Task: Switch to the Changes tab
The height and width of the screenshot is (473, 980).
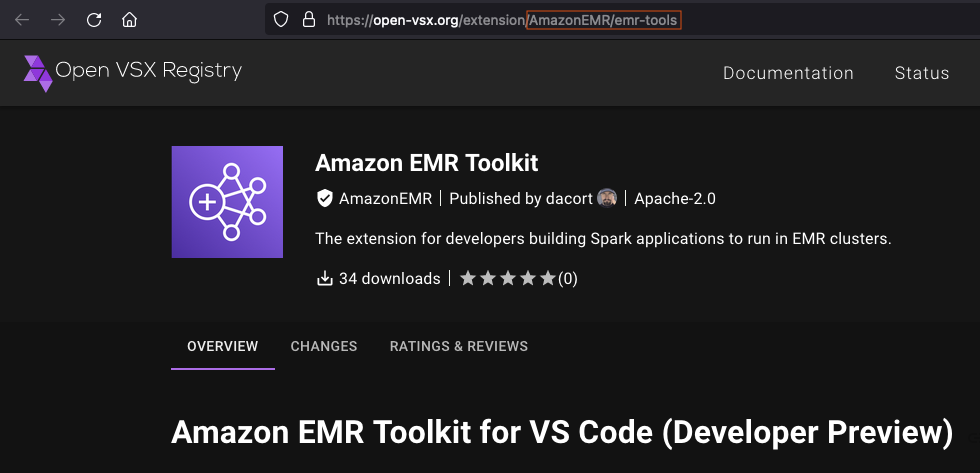Action: pyautogui.click(x=323, y=346)
